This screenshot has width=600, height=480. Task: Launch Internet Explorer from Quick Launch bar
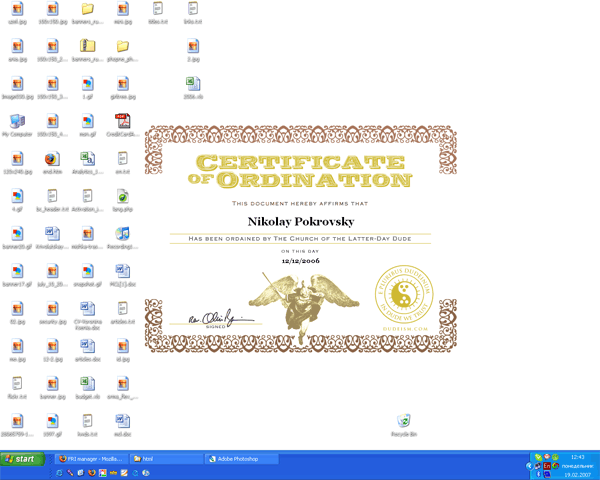click(x=59, y=473)
